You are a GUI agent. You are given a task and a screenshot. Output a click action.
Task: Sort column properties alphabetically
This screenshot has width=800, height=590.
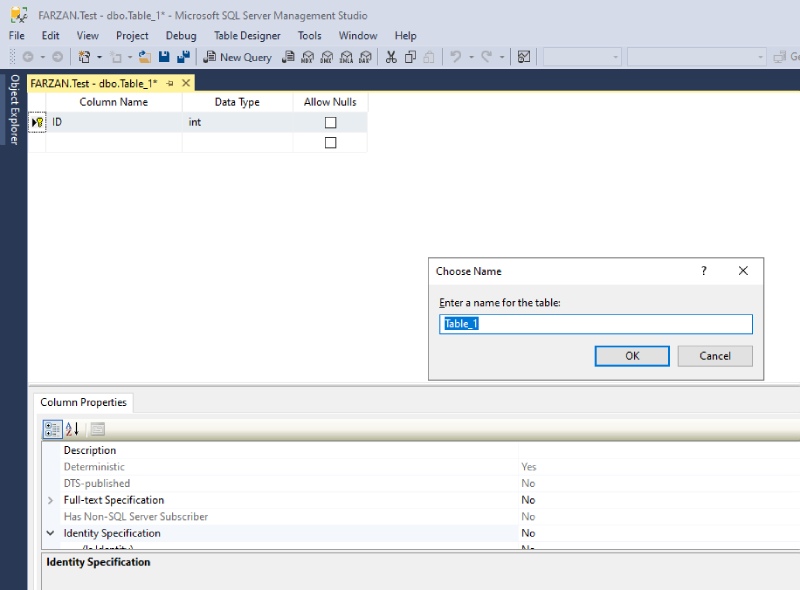[72, 429]
